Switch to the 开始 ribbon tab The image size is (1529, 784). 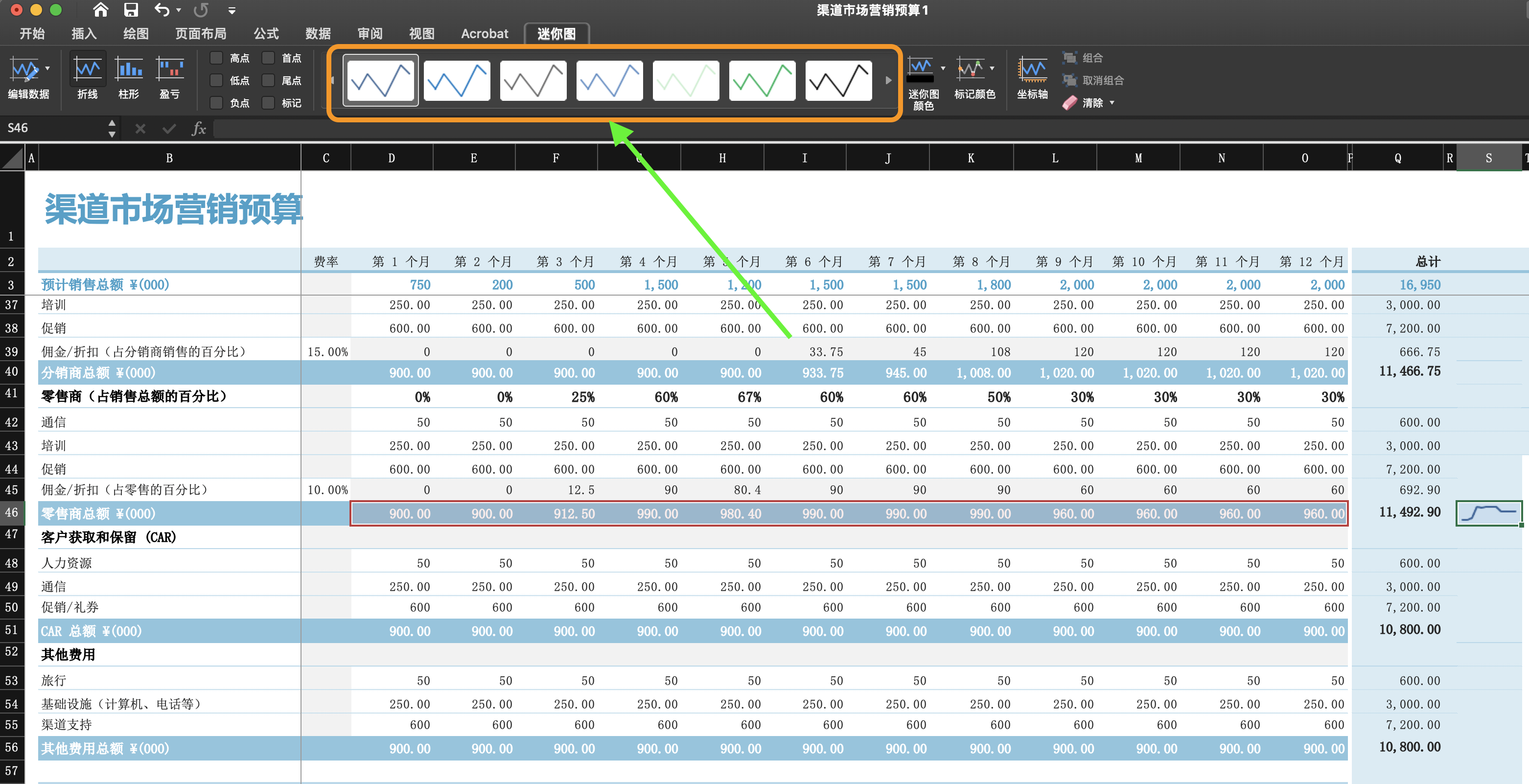pyautogui.click(x=32, y=34)
